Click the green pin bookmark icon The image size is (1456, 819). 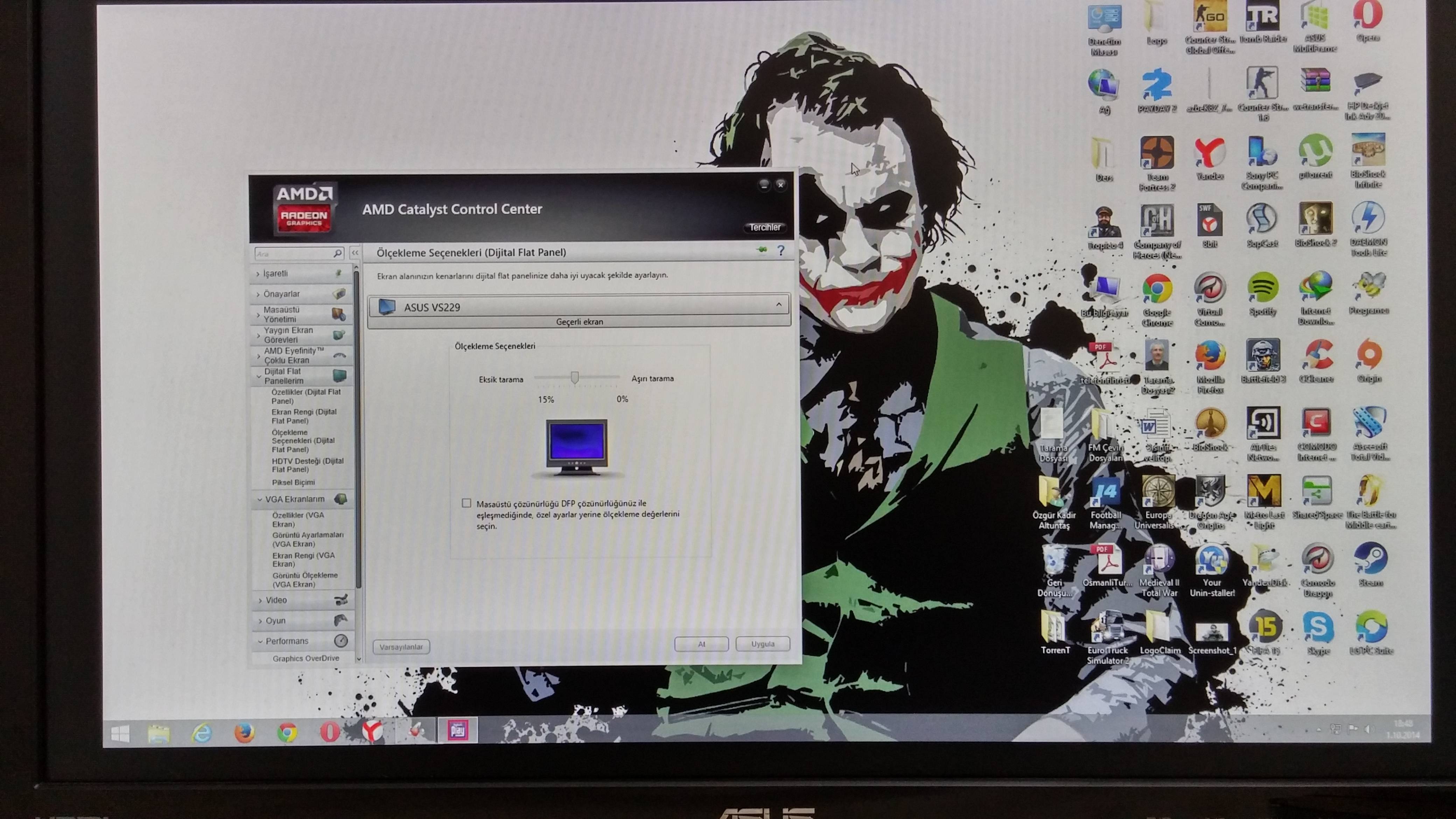[762, 250]
